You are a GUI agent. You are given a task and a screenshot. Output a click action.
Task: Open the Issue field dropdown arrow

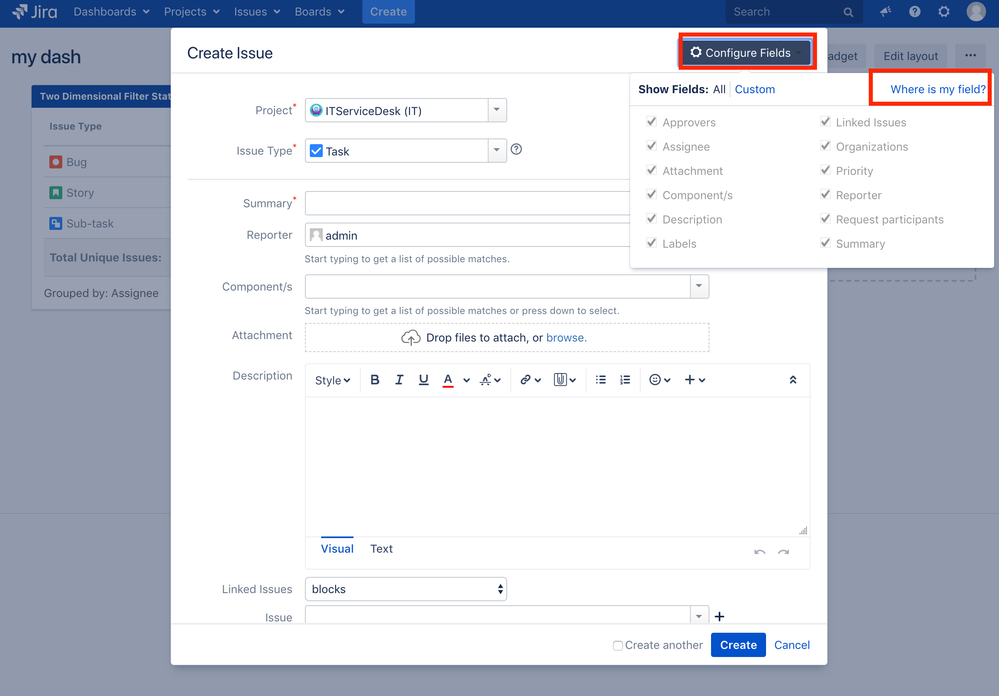pos(699,616)
